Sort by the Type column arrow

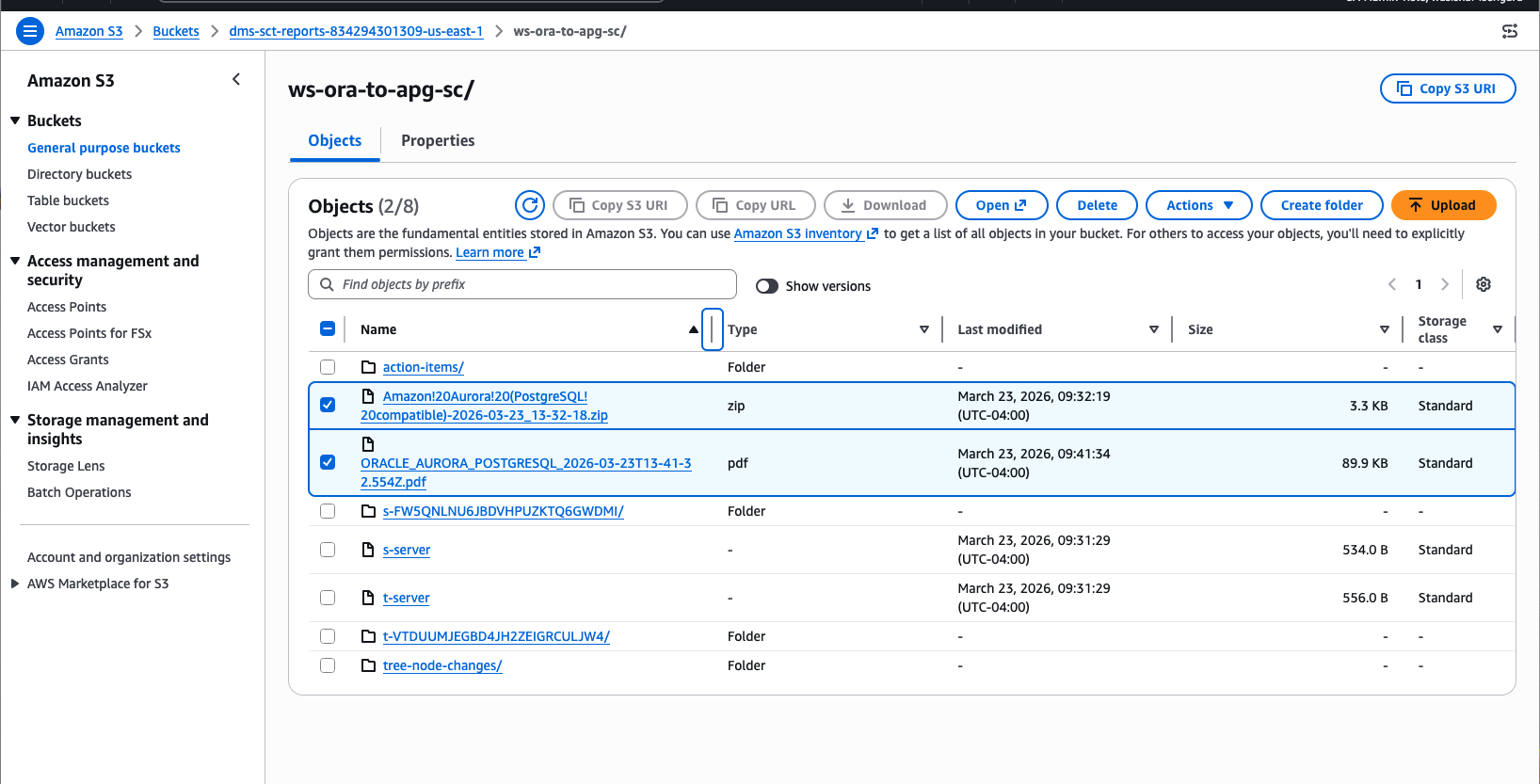coord(924,329)
